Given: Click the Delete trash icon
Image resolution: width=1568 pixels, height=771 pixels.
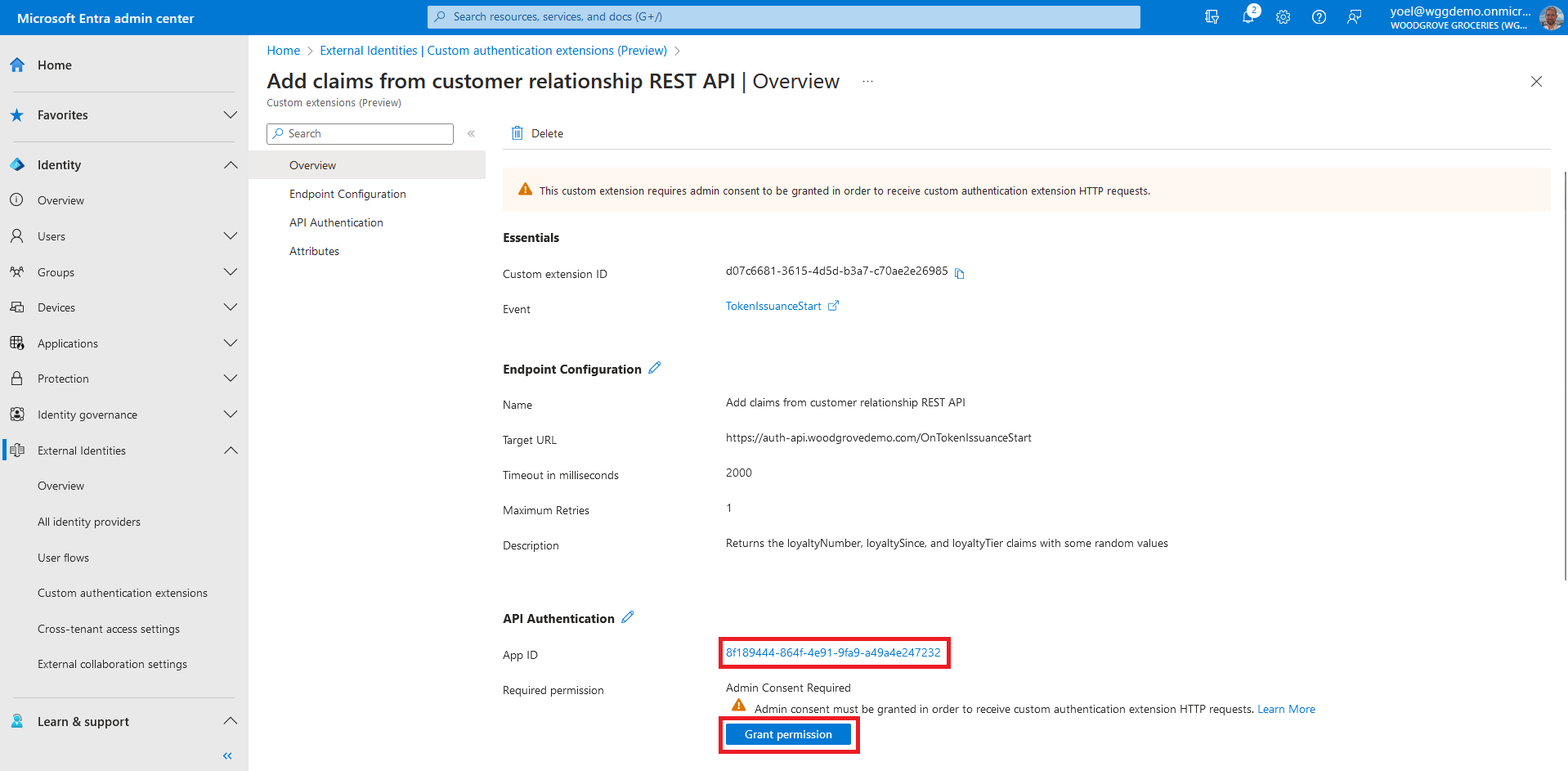Looking at the screenshot, I should [517, 133].
